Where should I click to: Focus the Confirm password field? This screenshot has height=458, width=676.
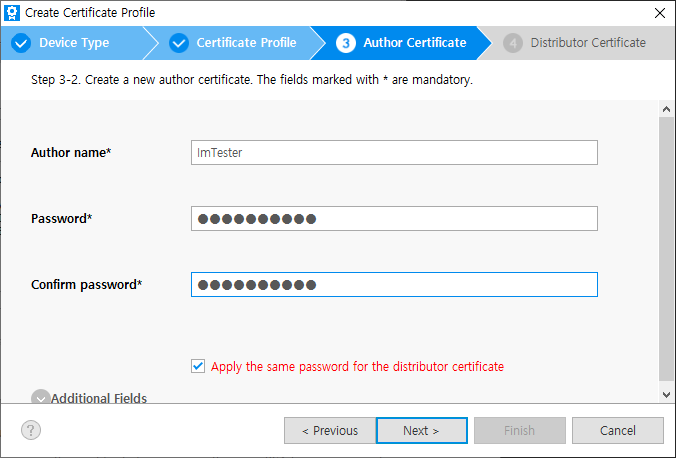click(x=394, y=285)
